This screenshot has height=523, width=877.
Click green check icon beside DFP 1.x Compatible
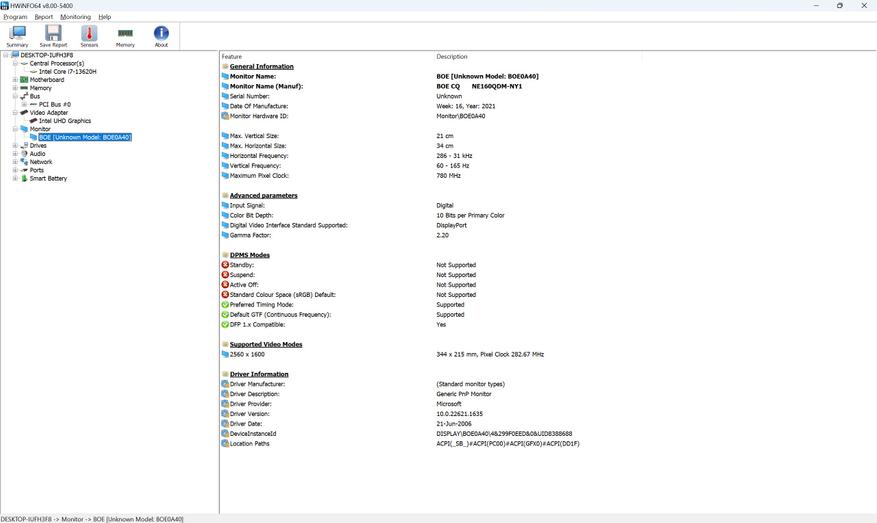[x=225, y=324]
